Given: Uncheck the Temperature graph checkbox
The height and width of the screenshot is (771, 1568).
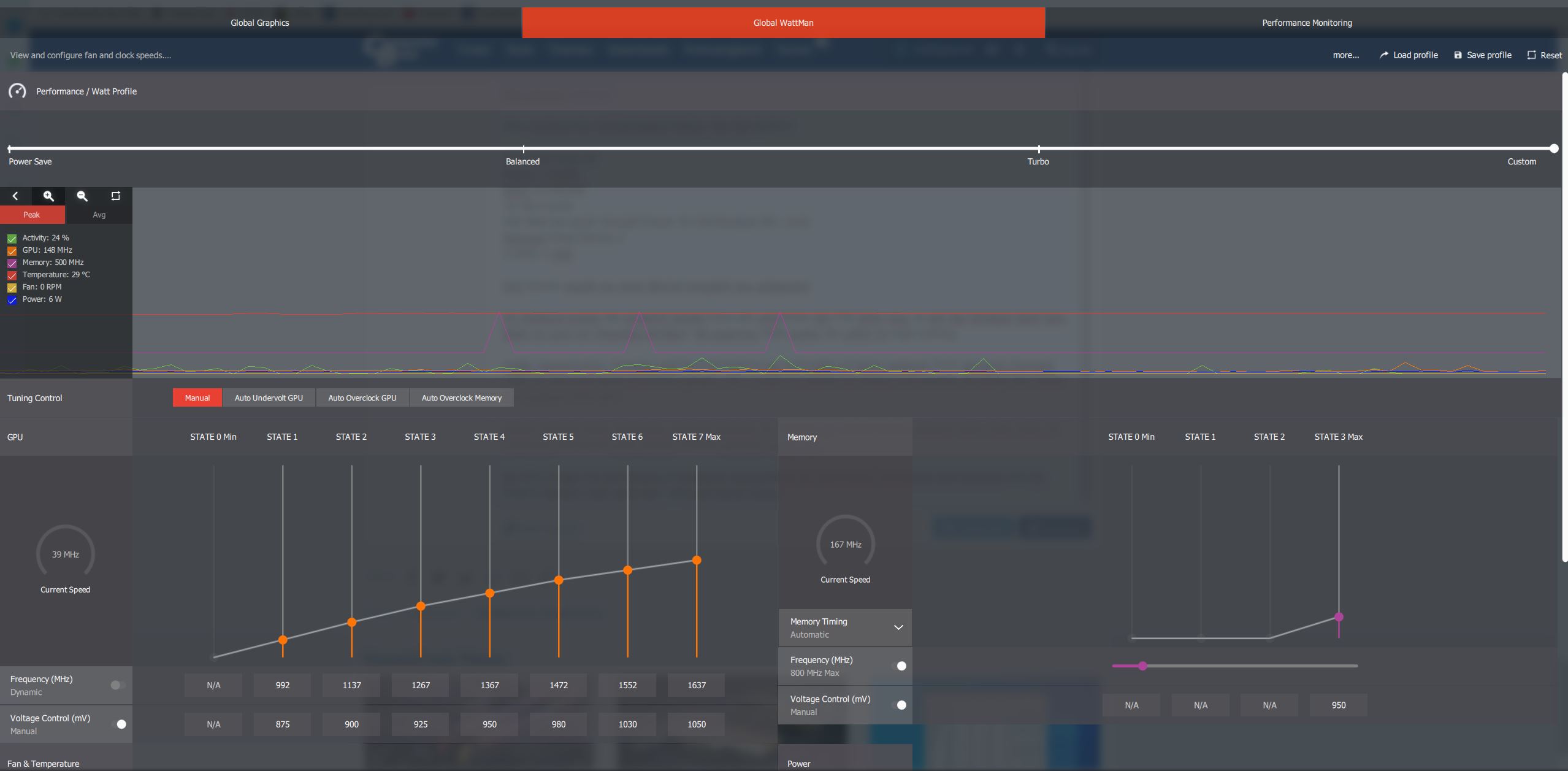Looking at the screenshot, I should [x=12, y=275].
